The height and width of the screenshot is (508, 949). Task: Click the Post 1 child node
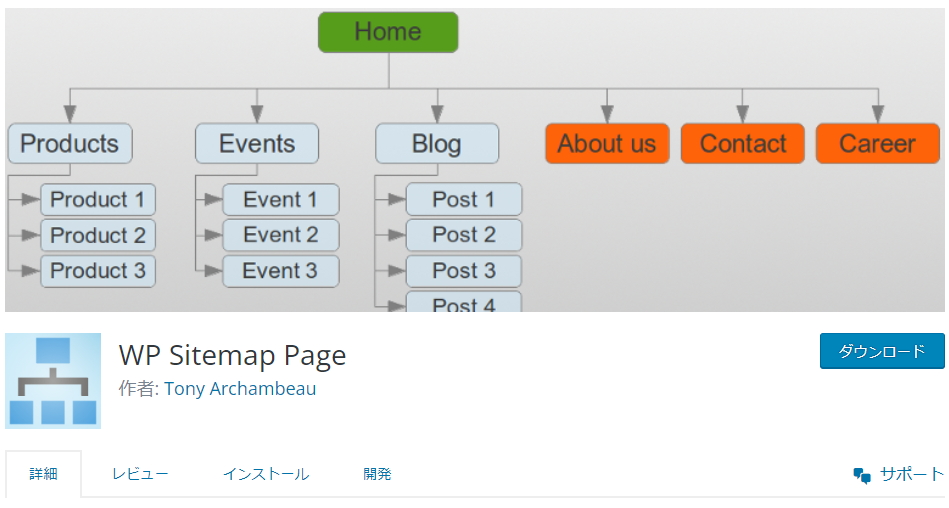(x=464, y=200)
